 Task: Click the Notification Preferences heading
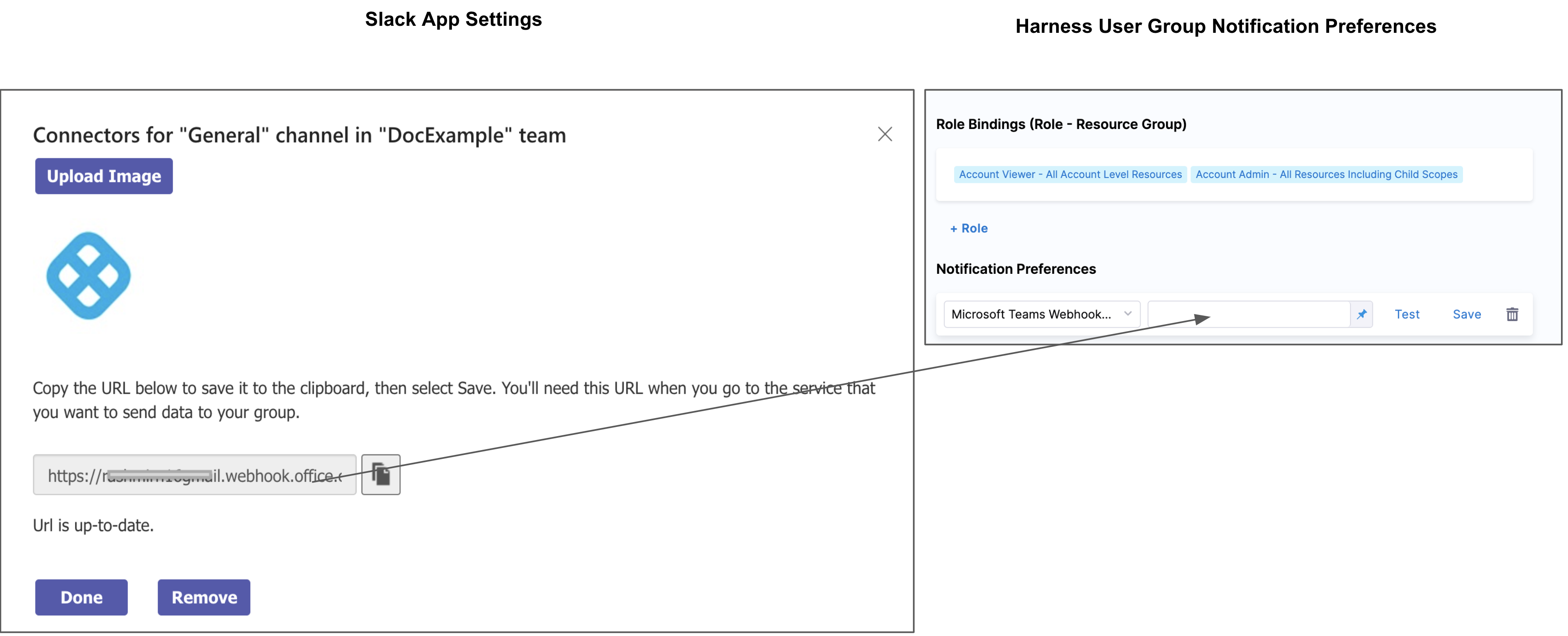coord(1015,269)
